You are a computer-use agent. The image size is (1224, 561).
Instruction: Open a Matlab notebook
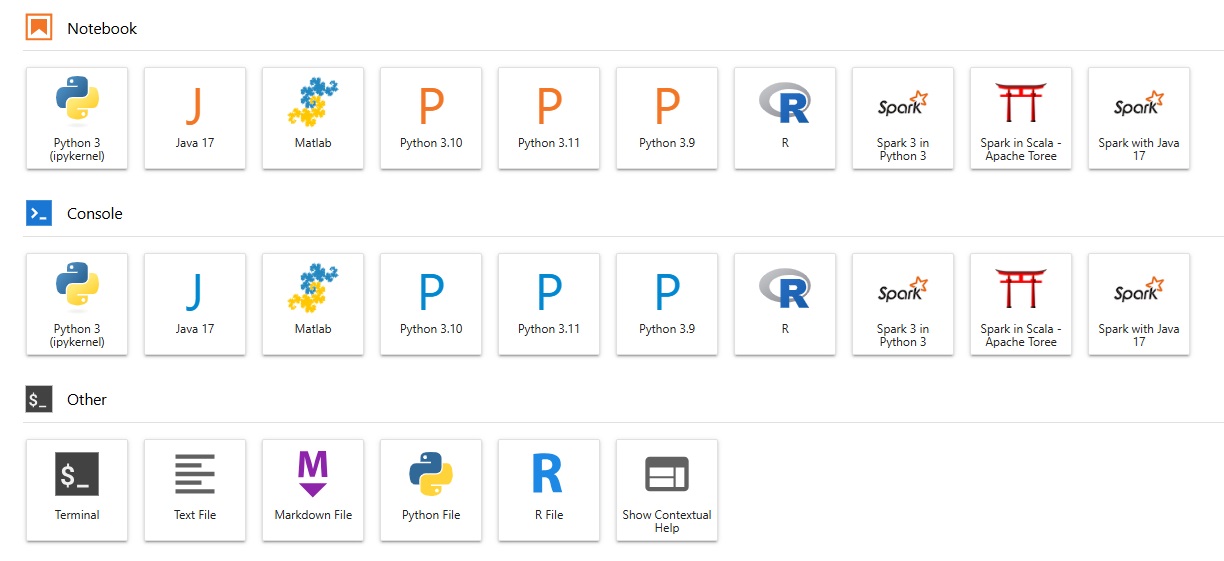pyautogui.click(x=313, y=117)
